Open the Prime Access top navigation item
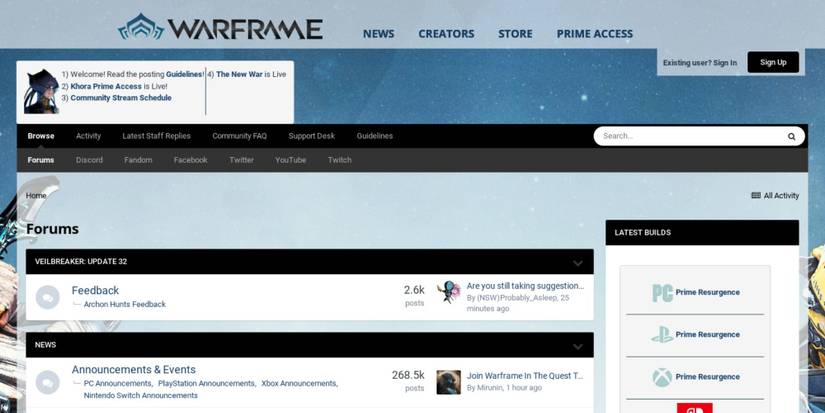The height and width of the screenshot is (413, 825). coord(595,34)
